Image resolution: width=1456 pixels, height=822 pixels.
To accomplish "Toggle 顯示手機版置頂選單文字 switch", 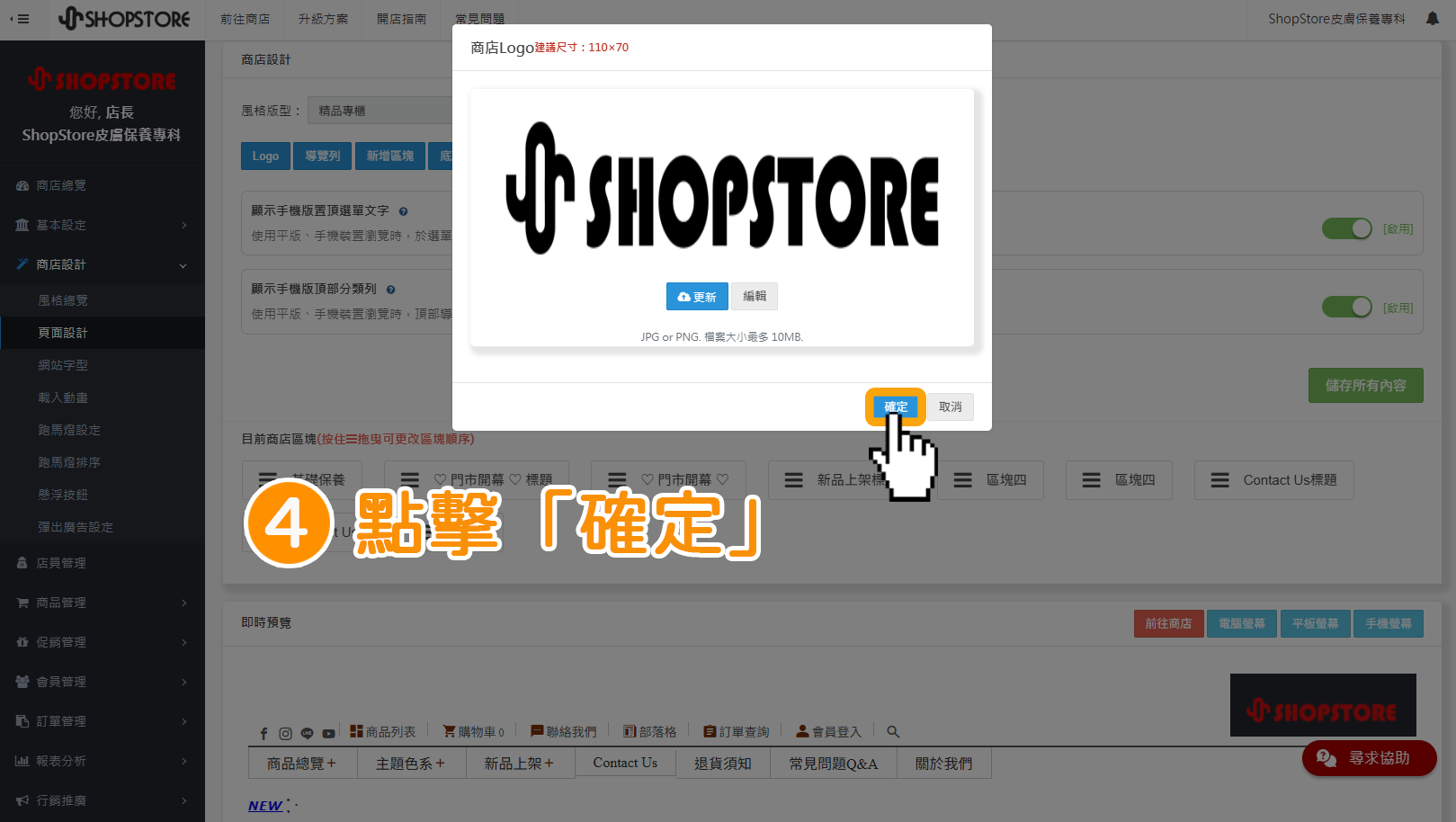I will [1345, 229].
